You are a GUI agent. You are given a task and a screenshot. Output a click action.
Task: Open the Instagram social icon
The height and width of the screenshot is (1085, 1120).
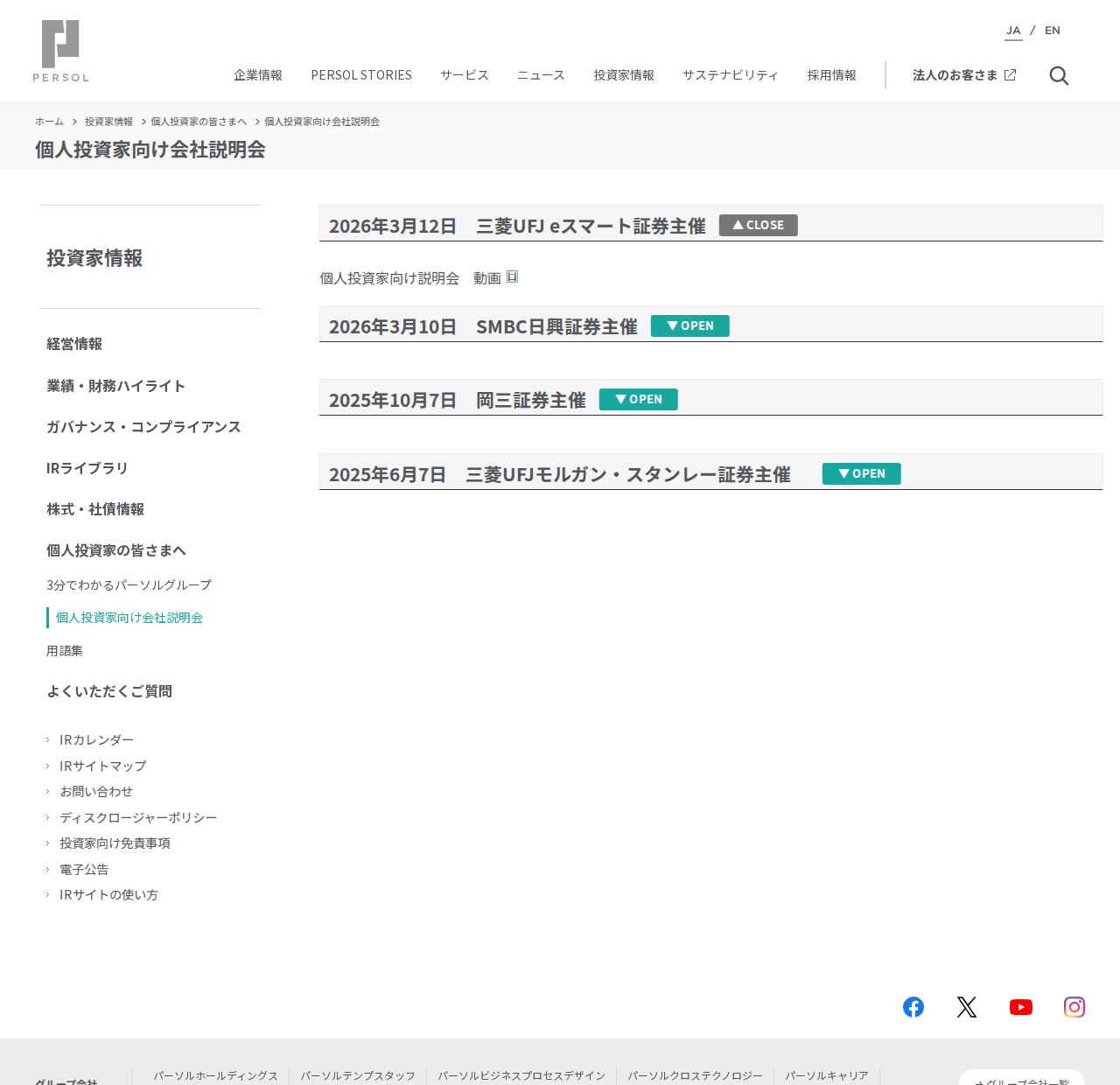(1074, 1007)
